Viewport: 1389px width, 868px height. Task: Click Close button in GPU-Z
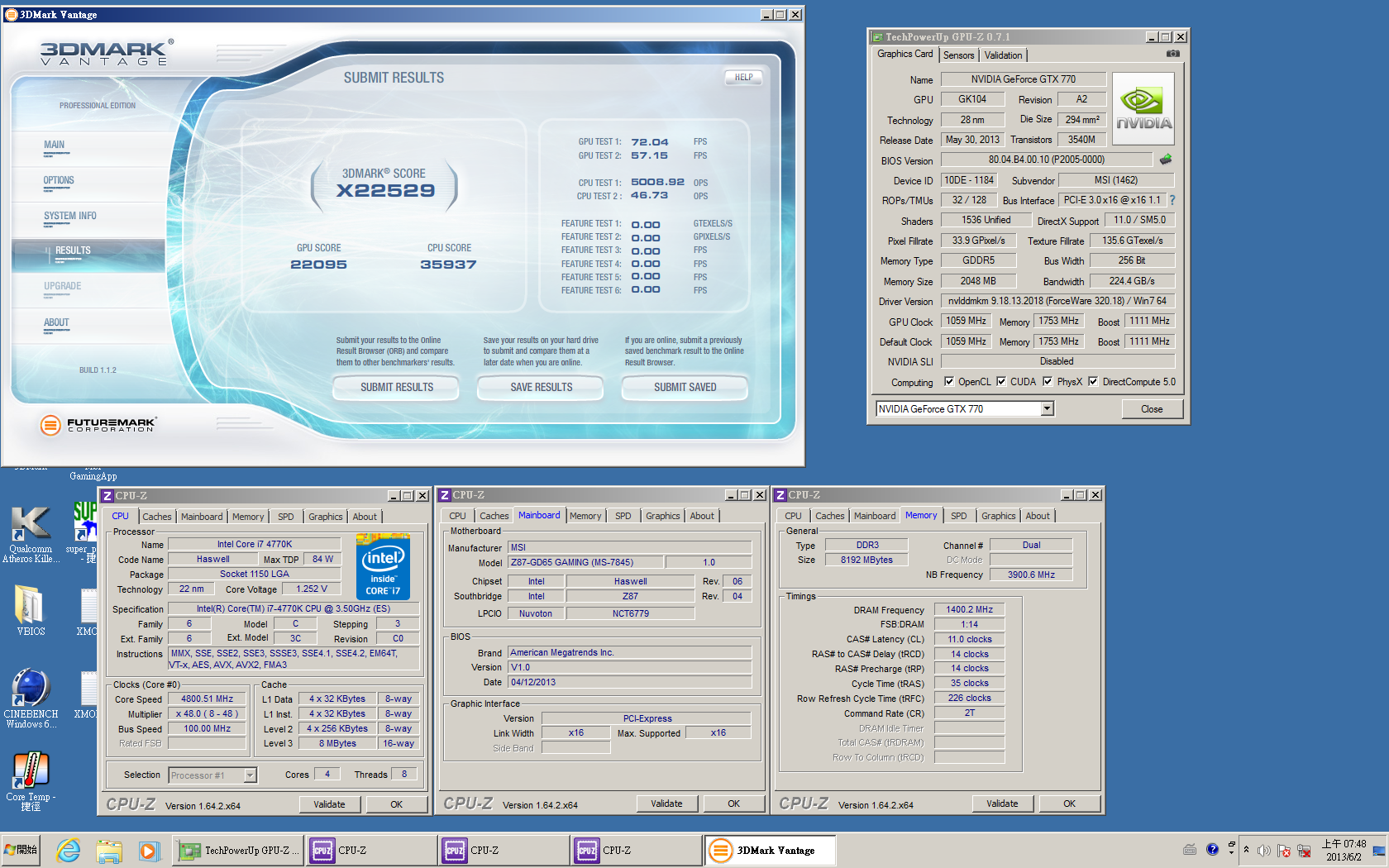tap(1152, 408)
